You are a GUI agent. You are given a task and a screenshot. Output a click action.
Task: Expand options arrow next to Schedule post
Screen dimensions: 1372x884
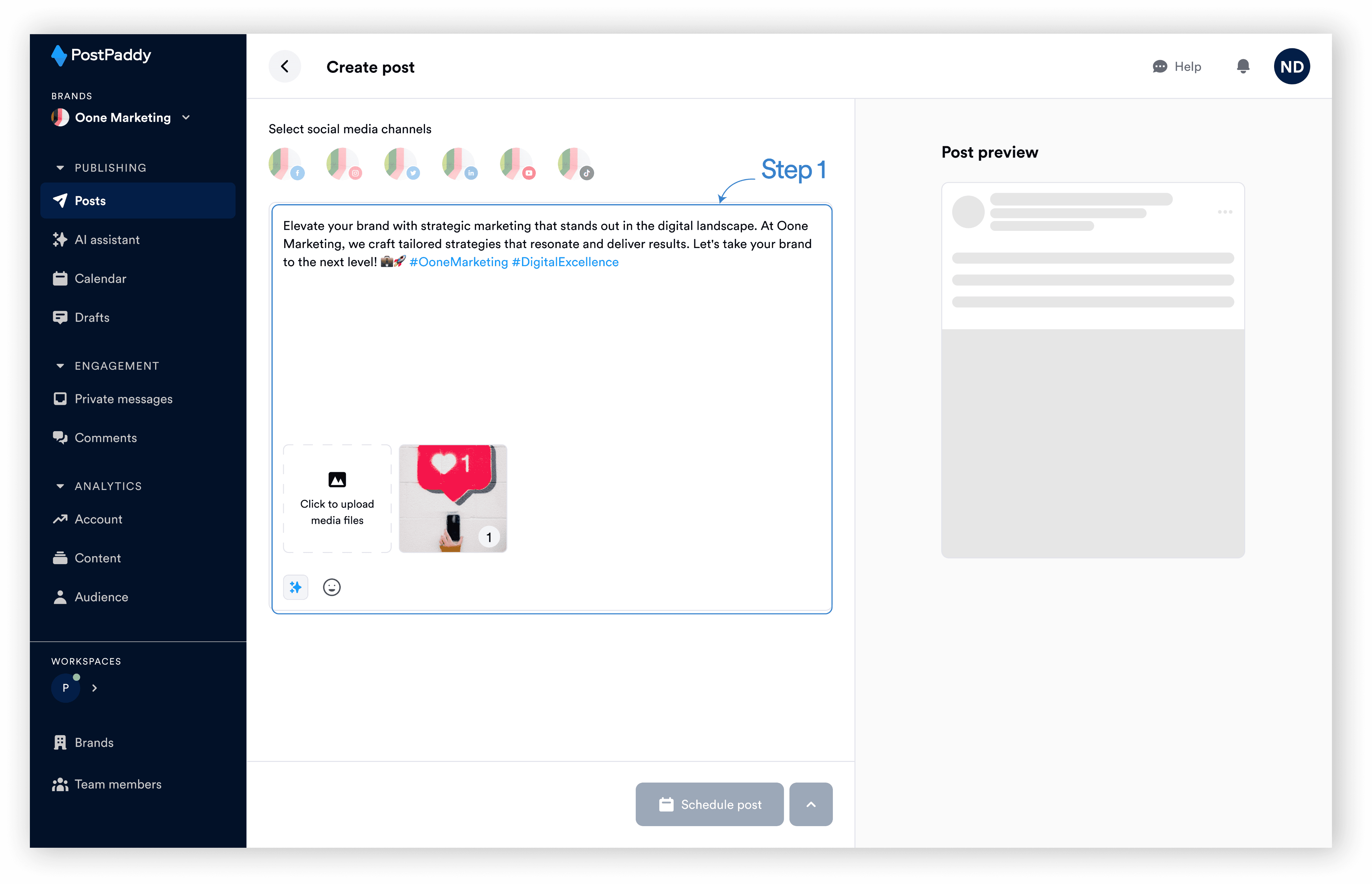point(810,804)
